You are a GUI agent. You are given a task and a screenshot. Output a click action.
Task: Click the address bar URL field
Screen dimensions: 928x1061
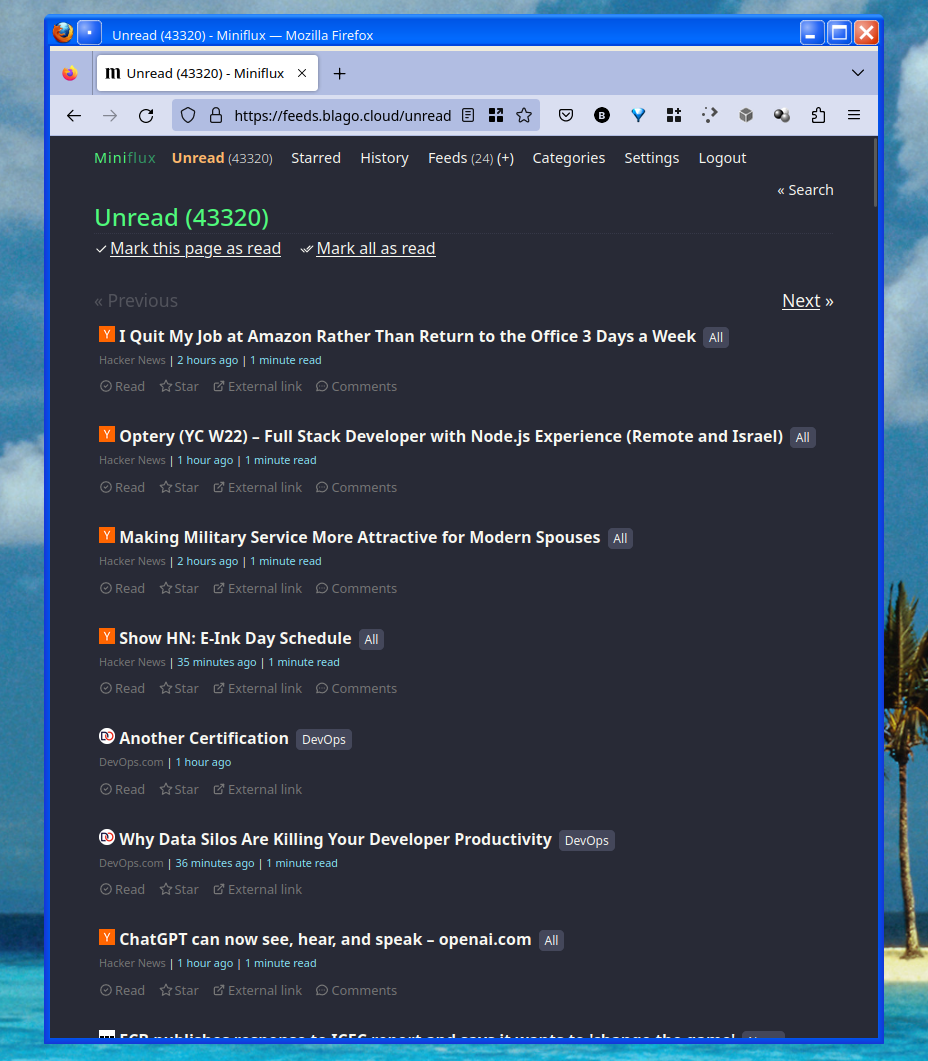tap(343, 116)
